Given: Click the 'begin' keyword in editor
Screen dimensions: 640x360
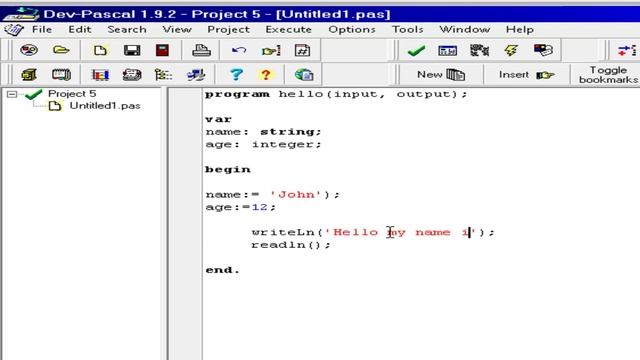Looking at the screenshot, I should pyautogui.click(x=228, y=170).
